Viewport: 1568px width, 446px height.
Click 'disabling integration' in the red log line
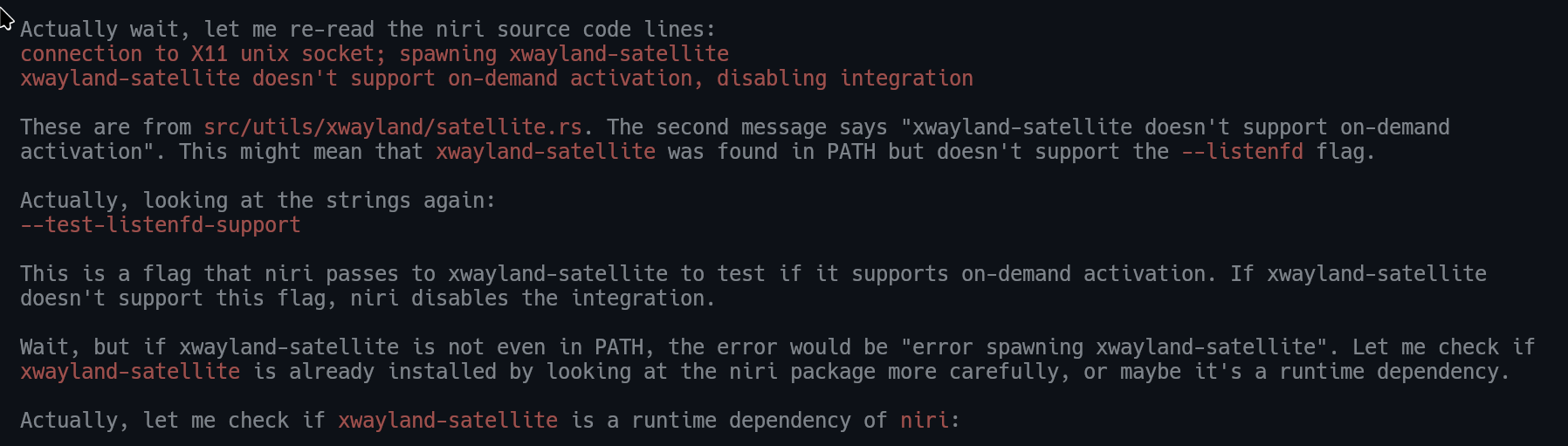(x=845, y=79)
